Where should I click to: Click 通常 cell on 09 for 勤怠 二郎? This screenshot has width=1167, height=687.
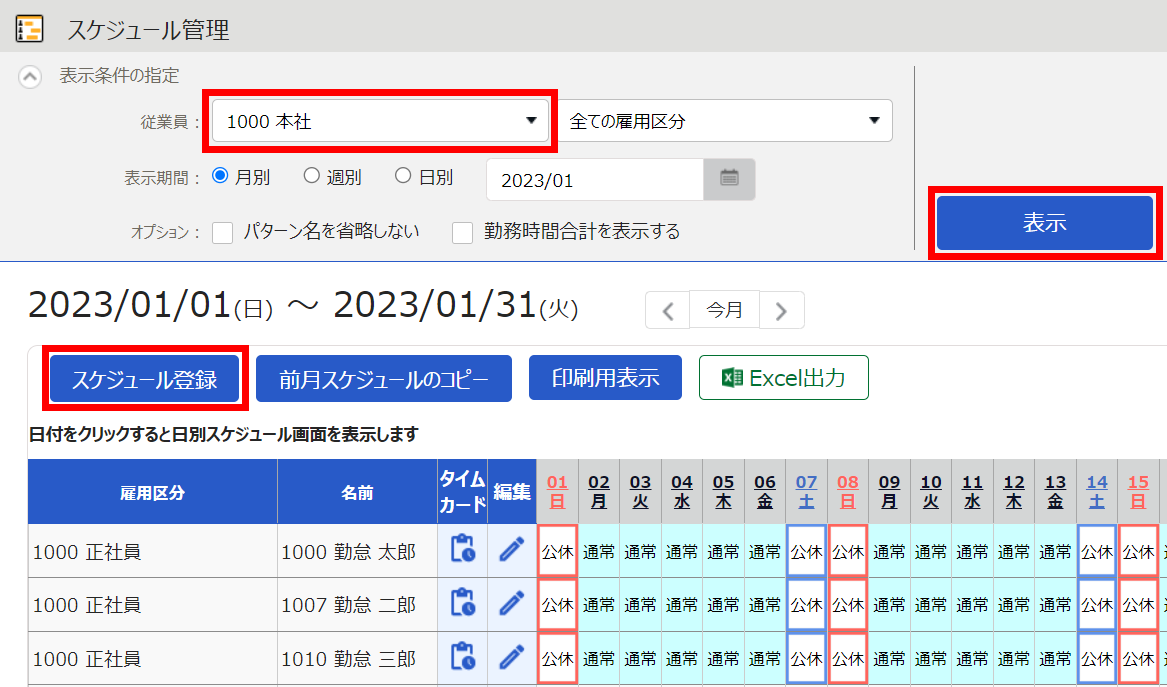[889, 605]
